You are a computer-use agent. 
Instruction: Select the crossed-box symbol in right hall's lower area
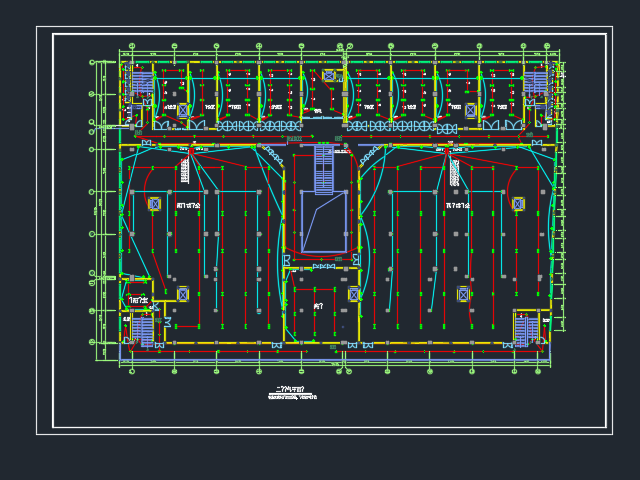463,294
